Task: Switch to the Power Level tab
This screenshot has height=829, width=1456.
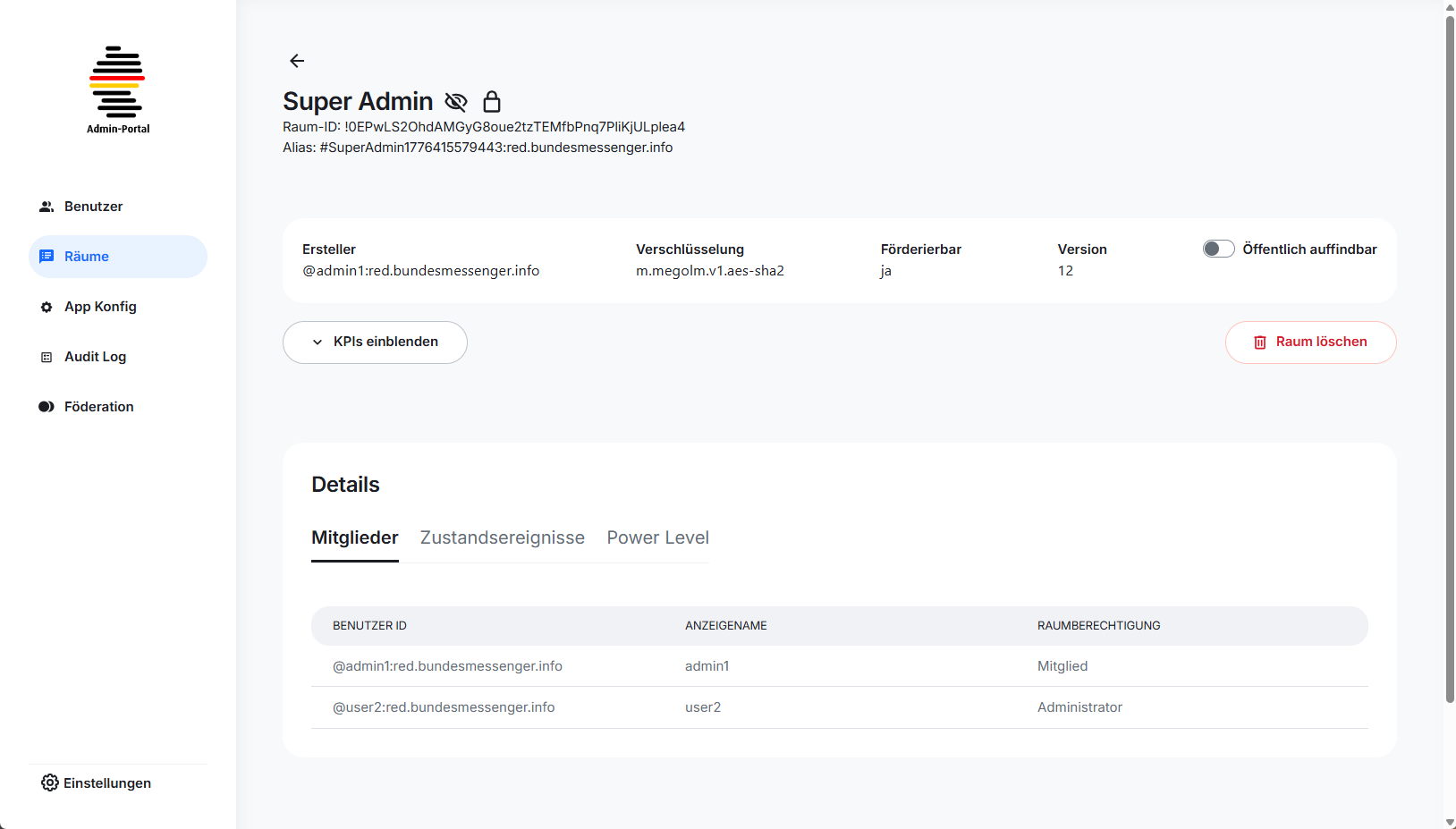Action: coord(658,537)
